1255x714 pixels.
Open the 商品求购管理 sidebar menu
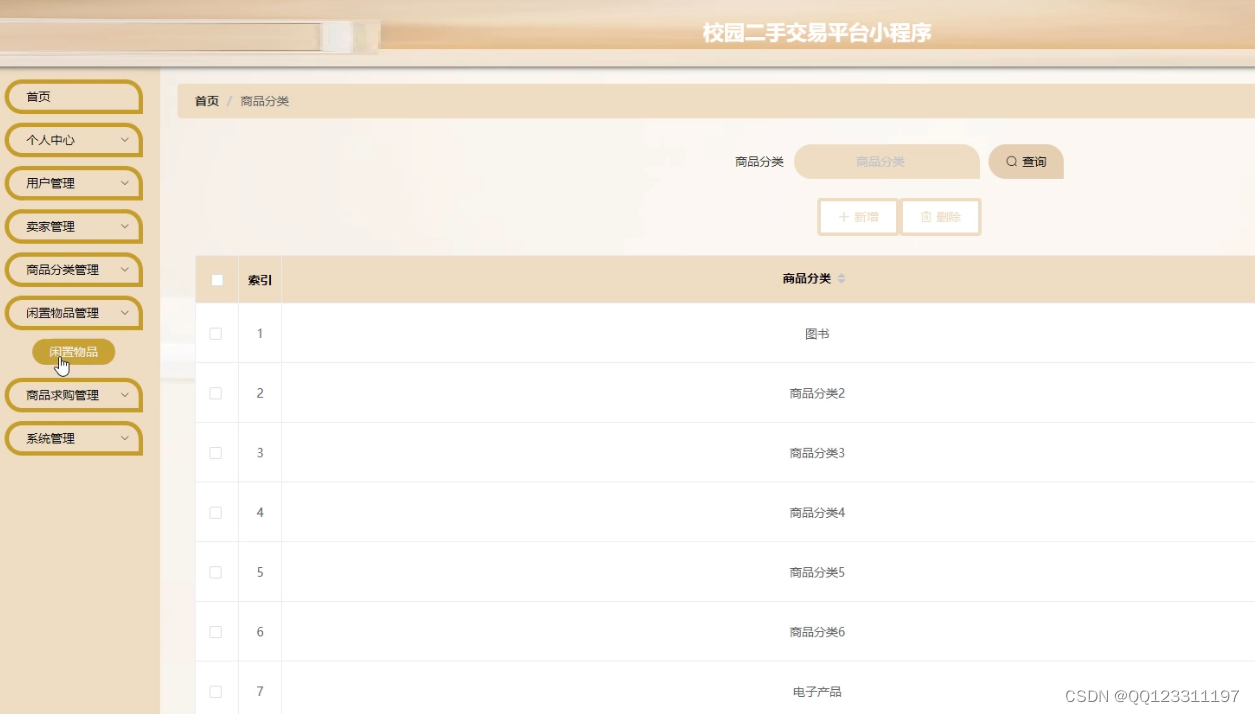click(73, 395)
